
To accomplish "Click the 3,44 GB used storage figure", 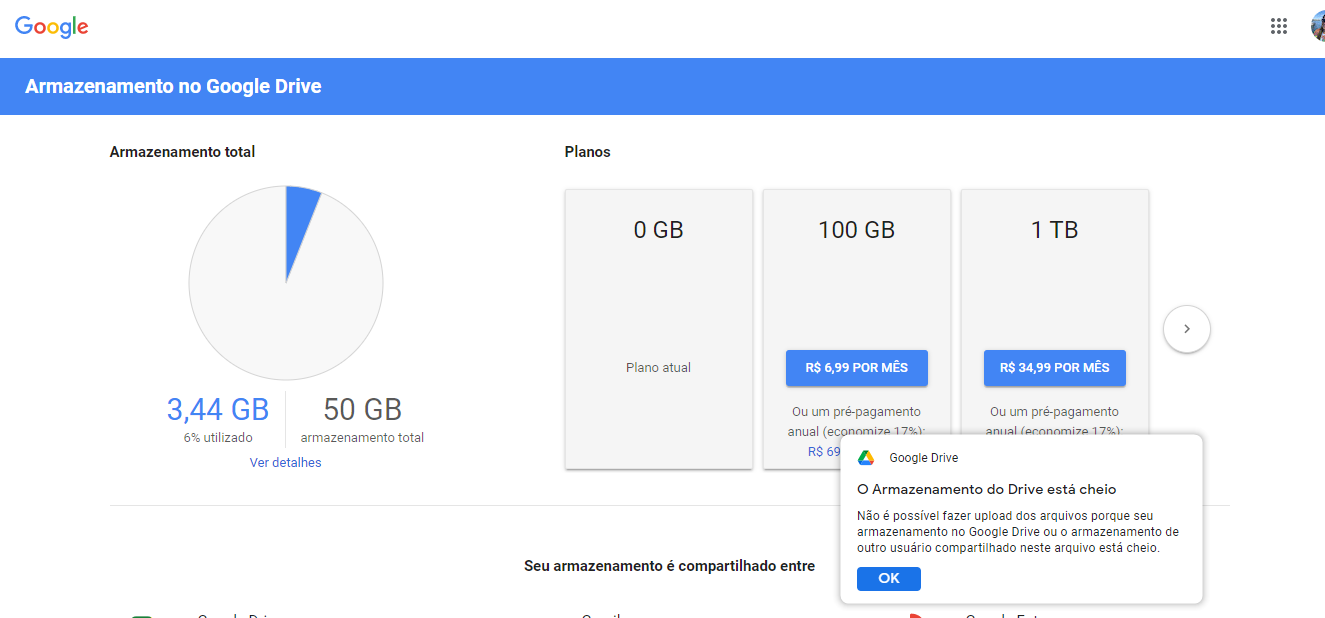I will click(217, 409).
